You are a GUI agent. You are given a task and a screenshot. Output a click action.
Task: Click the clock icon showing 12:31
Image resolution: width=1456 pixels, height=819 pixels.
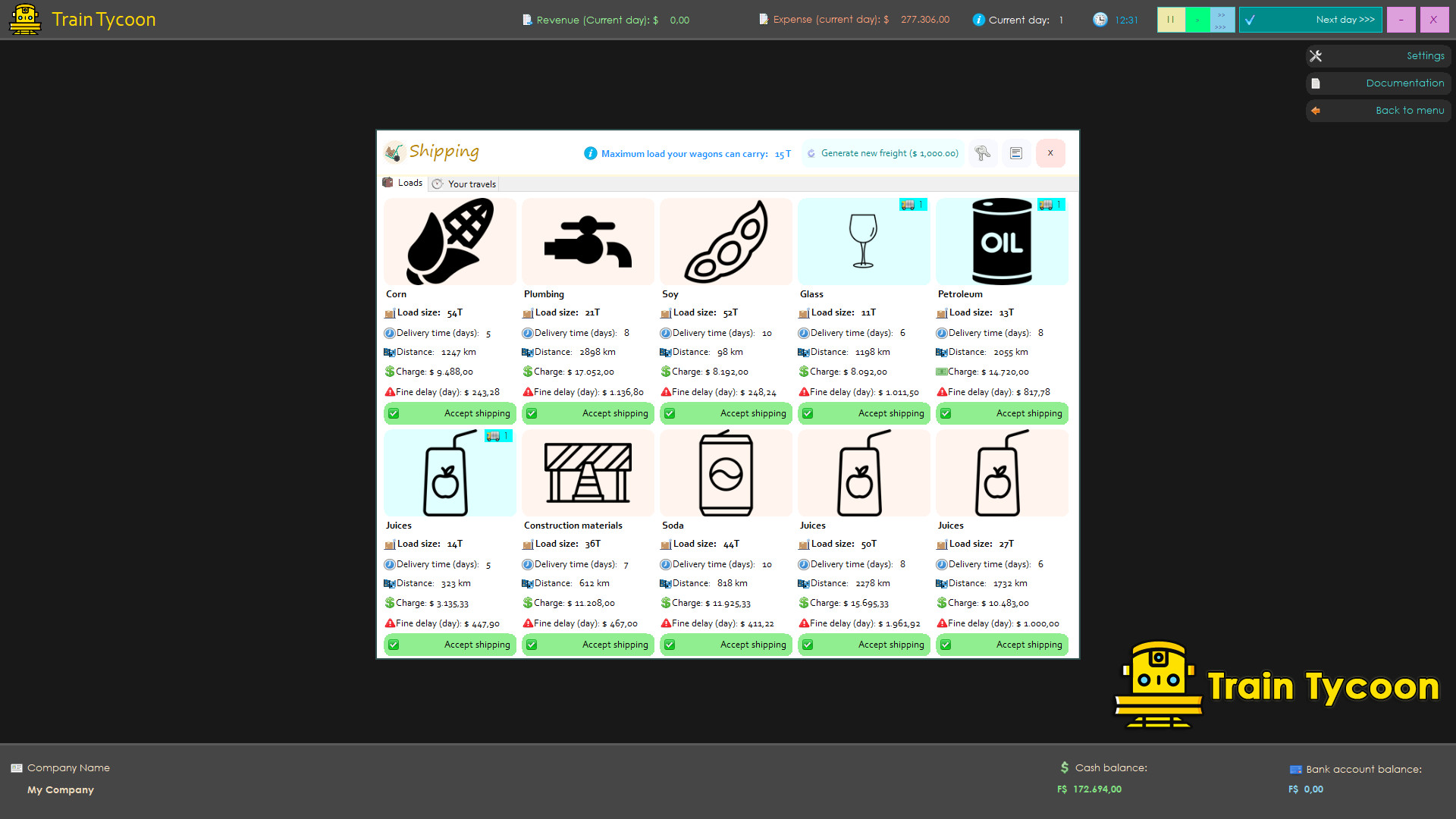(x=1101, y=20)
